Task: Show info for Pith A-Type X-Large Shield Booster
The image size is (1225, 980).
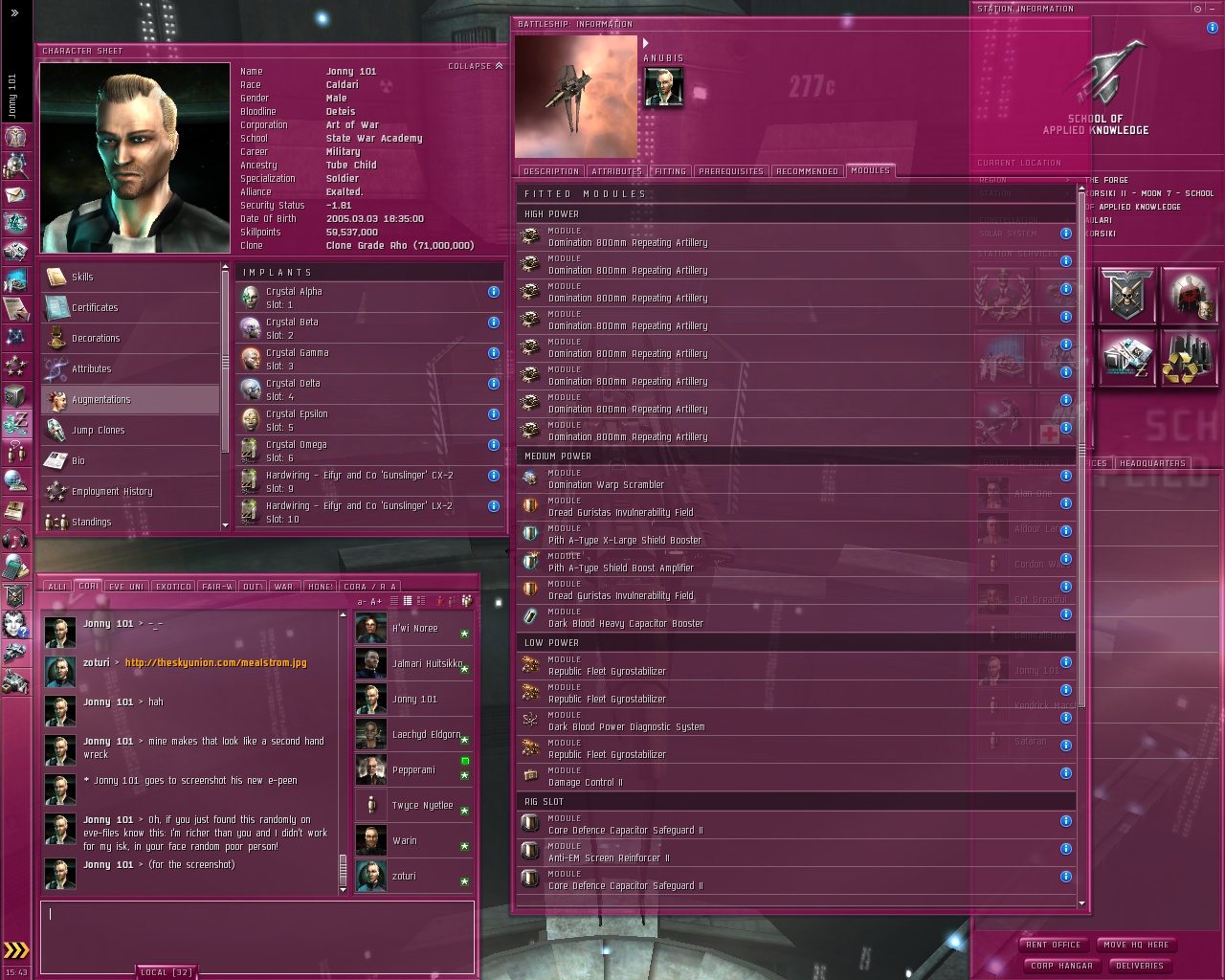Action: (1065, 531)
